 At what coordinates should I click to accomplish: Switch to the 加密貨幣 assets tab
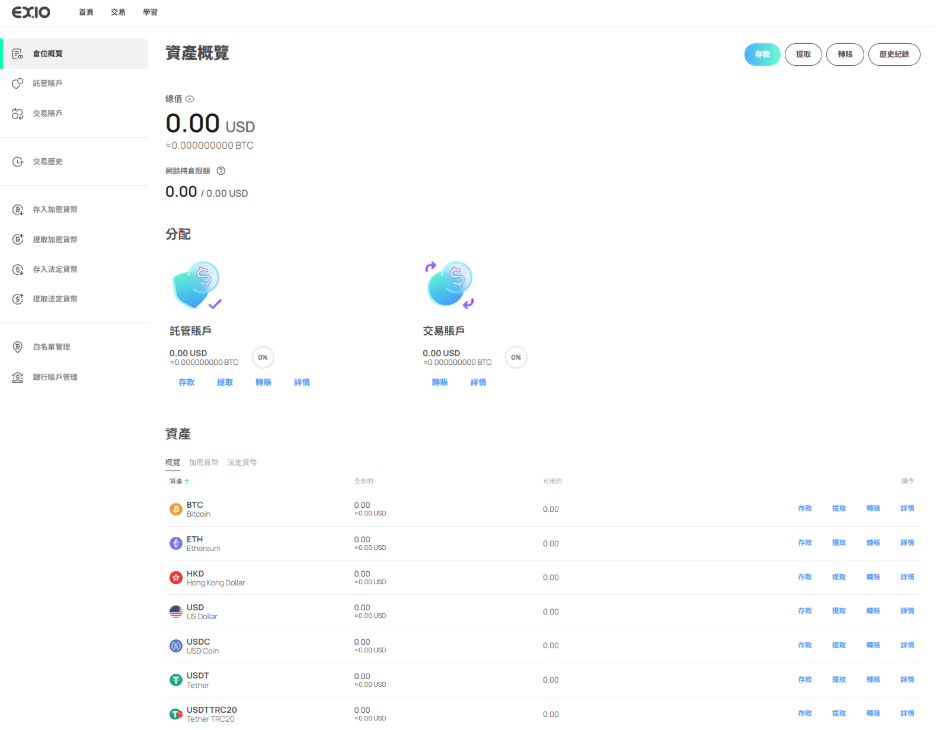point(203,463)
